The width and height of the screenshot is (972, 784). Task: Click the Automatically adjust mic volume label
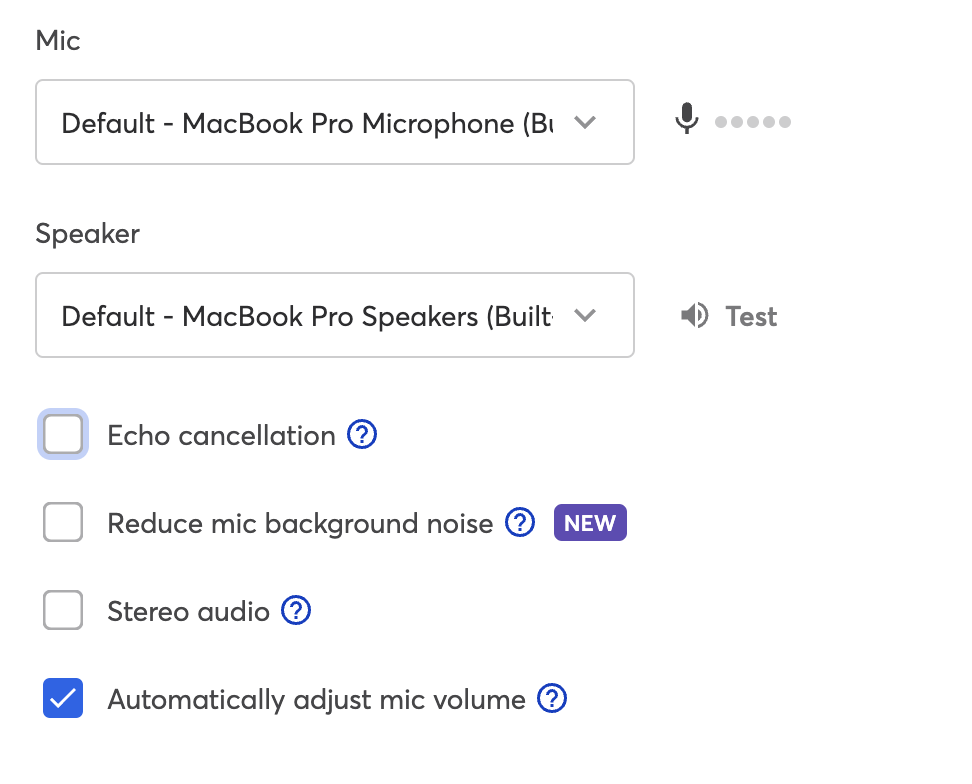click(x=317, y=699)
